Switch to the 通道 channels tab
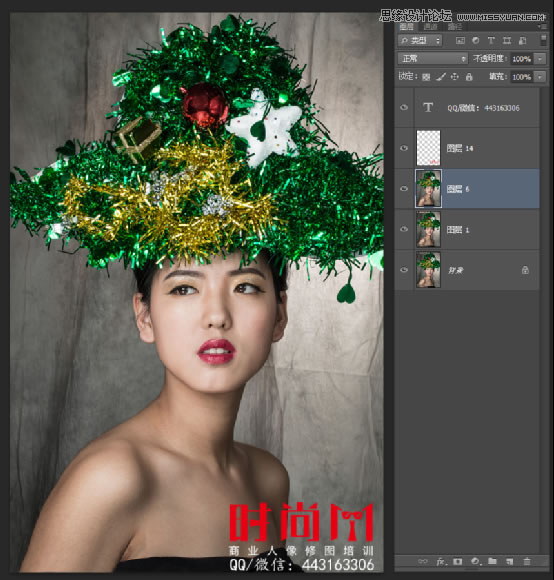 click(430, 27)
